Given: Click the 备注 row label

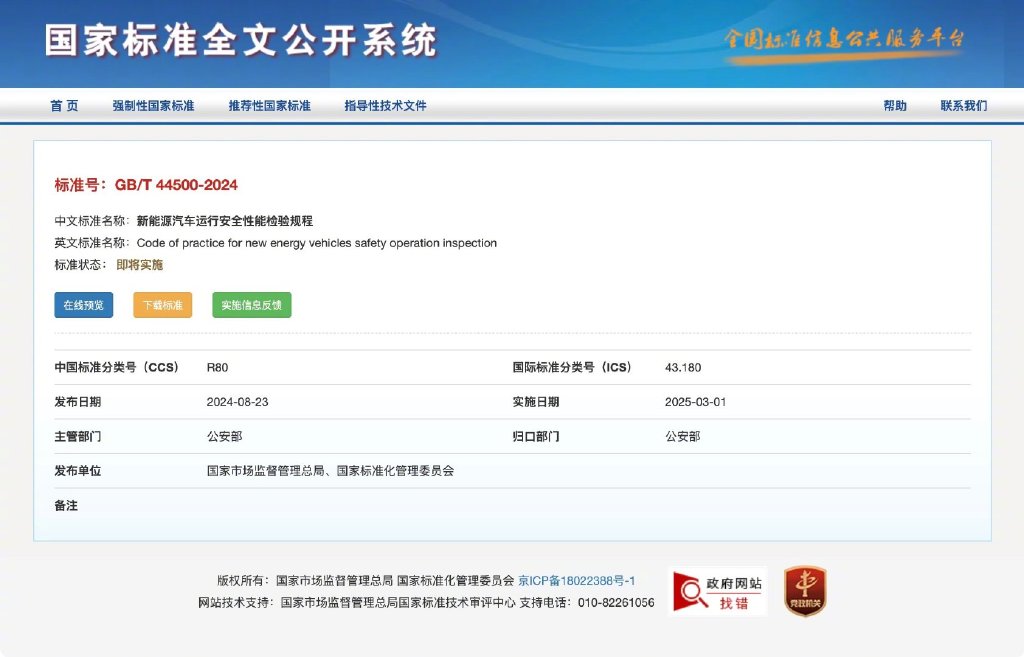Looking at the screenshot, I should click(x=66, y=505).
